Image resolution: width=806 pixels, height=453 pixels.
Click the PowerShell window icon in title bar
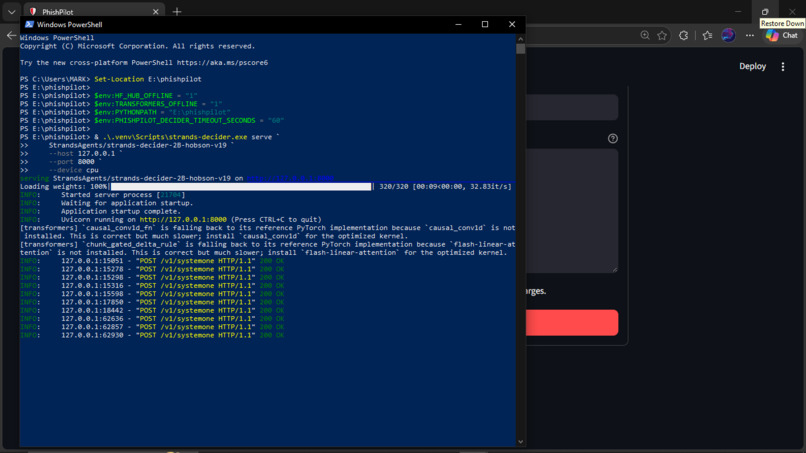29,24
